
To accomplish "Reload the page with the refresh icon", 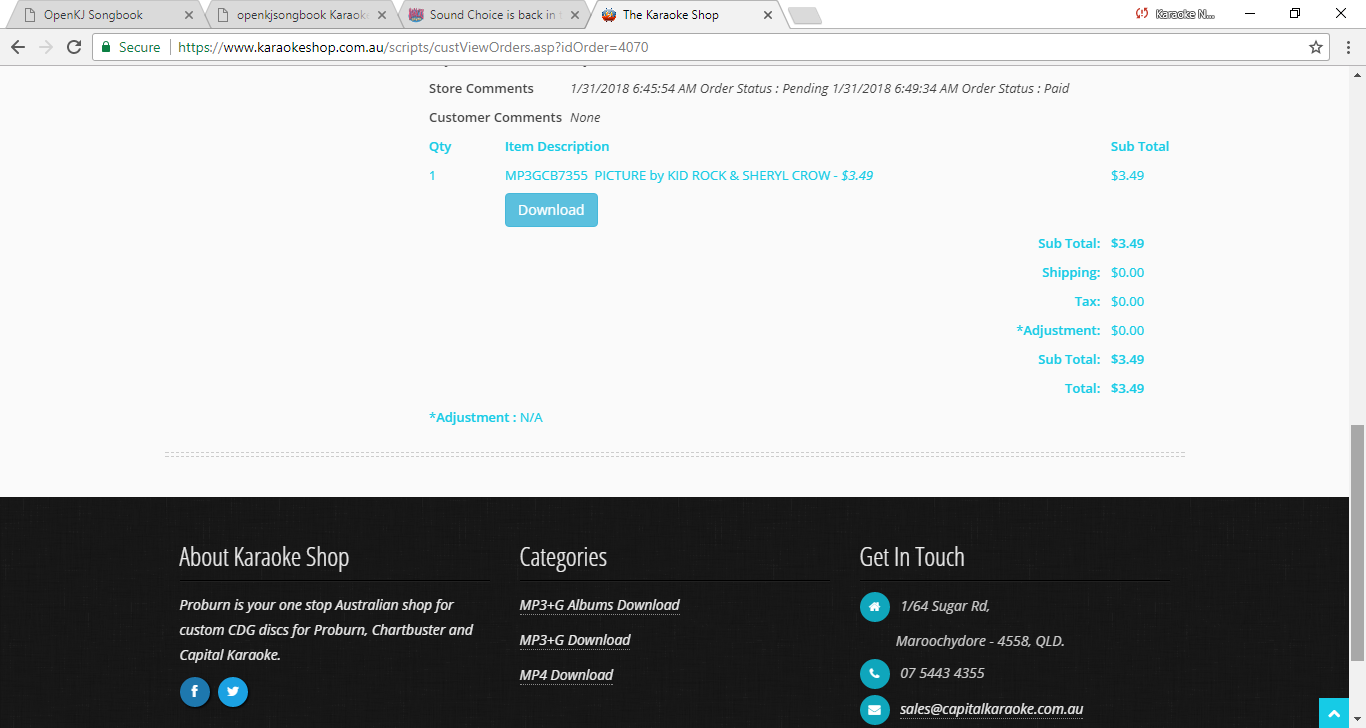I will click(74, 47).
